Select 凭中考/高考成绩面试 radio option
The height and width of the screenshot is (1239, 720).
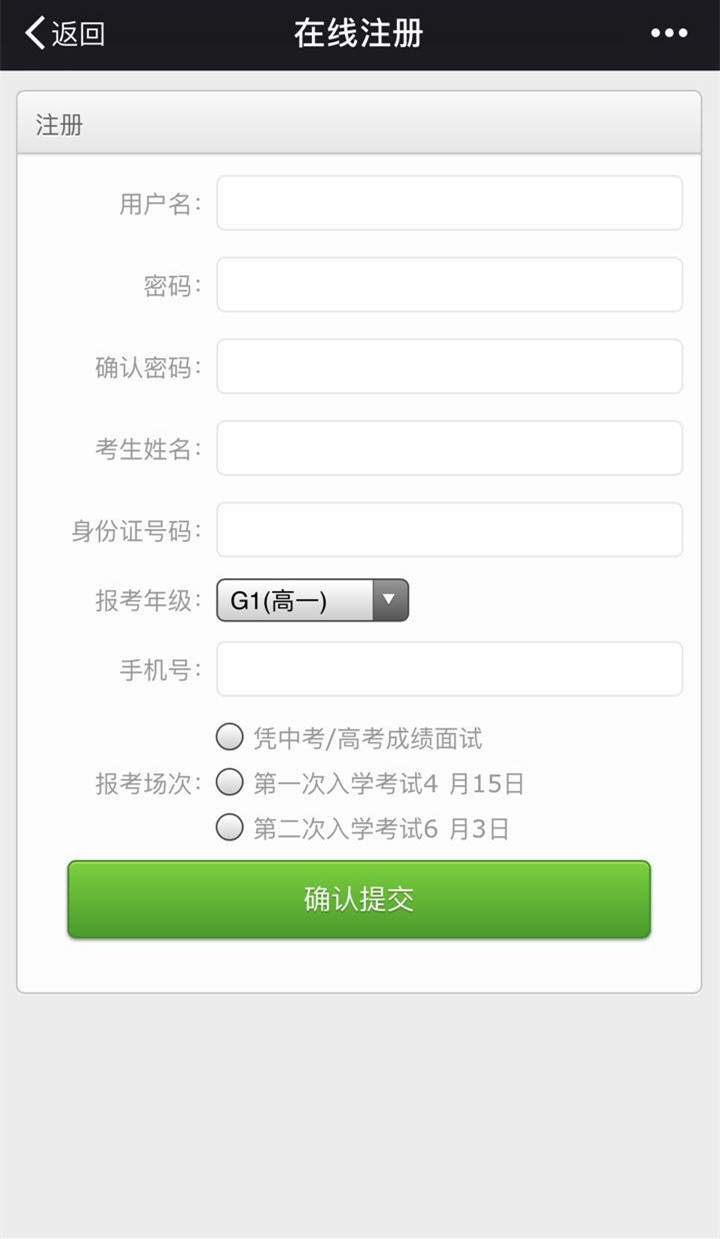coord(230,738)
